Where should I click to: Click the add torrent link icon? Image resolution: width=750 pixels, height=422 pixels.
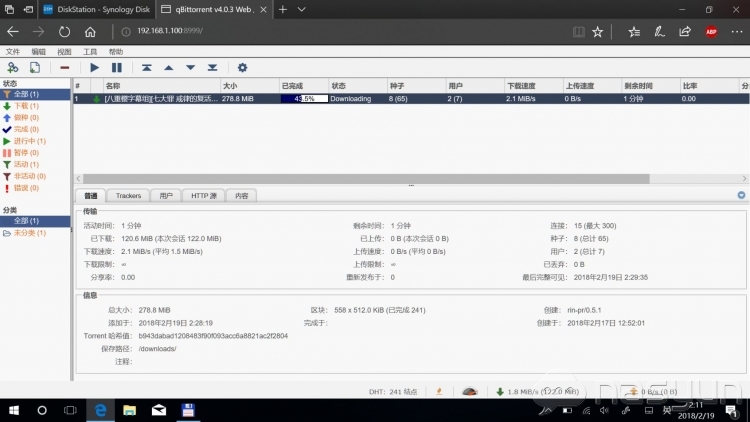13,67
